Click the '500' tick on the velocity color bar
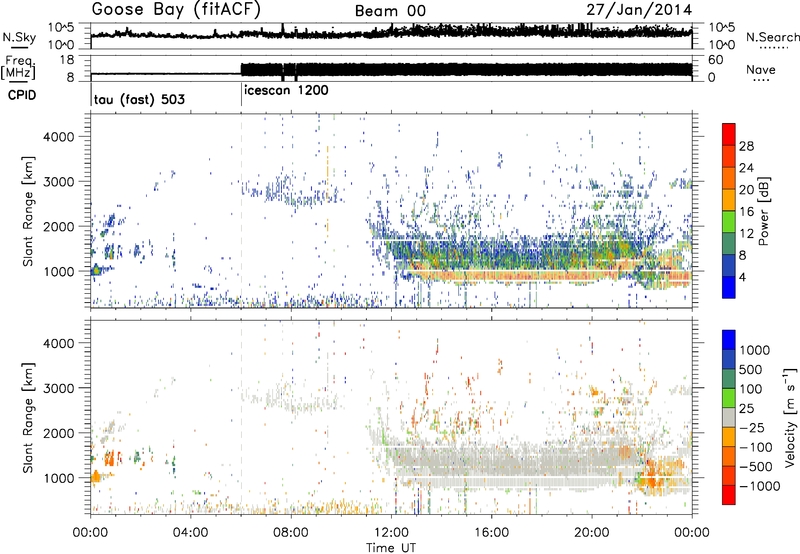Screen dimensions: 800x554 tap(749, 369)
